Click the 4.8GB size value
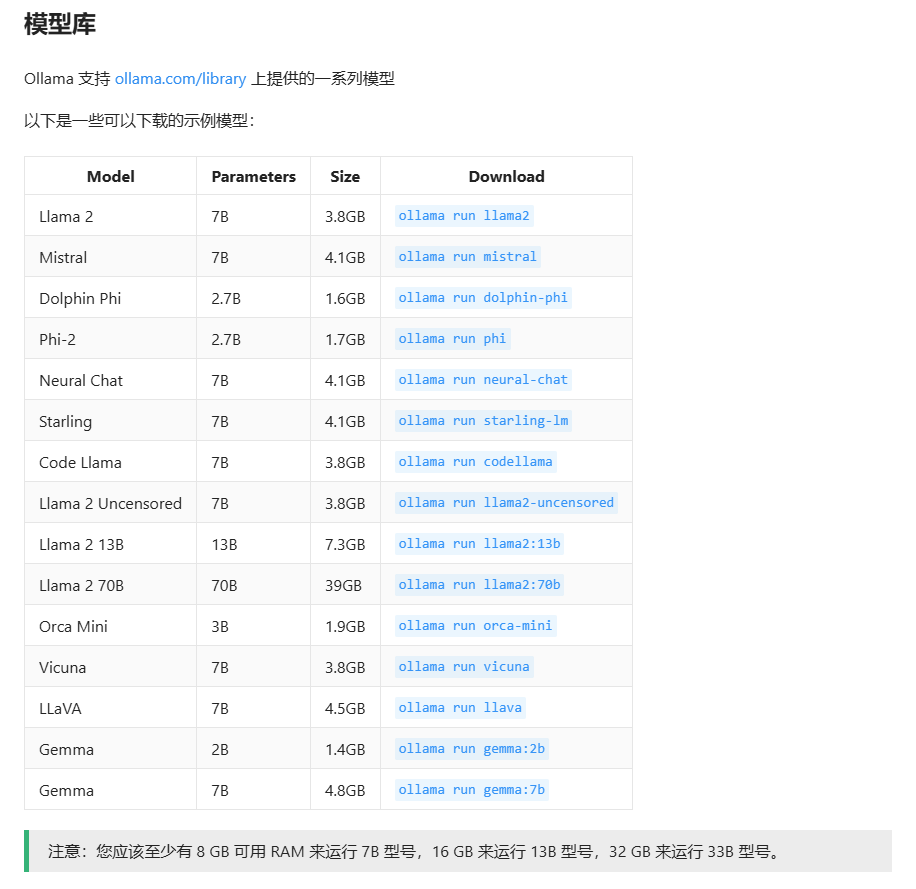Screen dimensions: 916x889 click(x=345, y=790)
